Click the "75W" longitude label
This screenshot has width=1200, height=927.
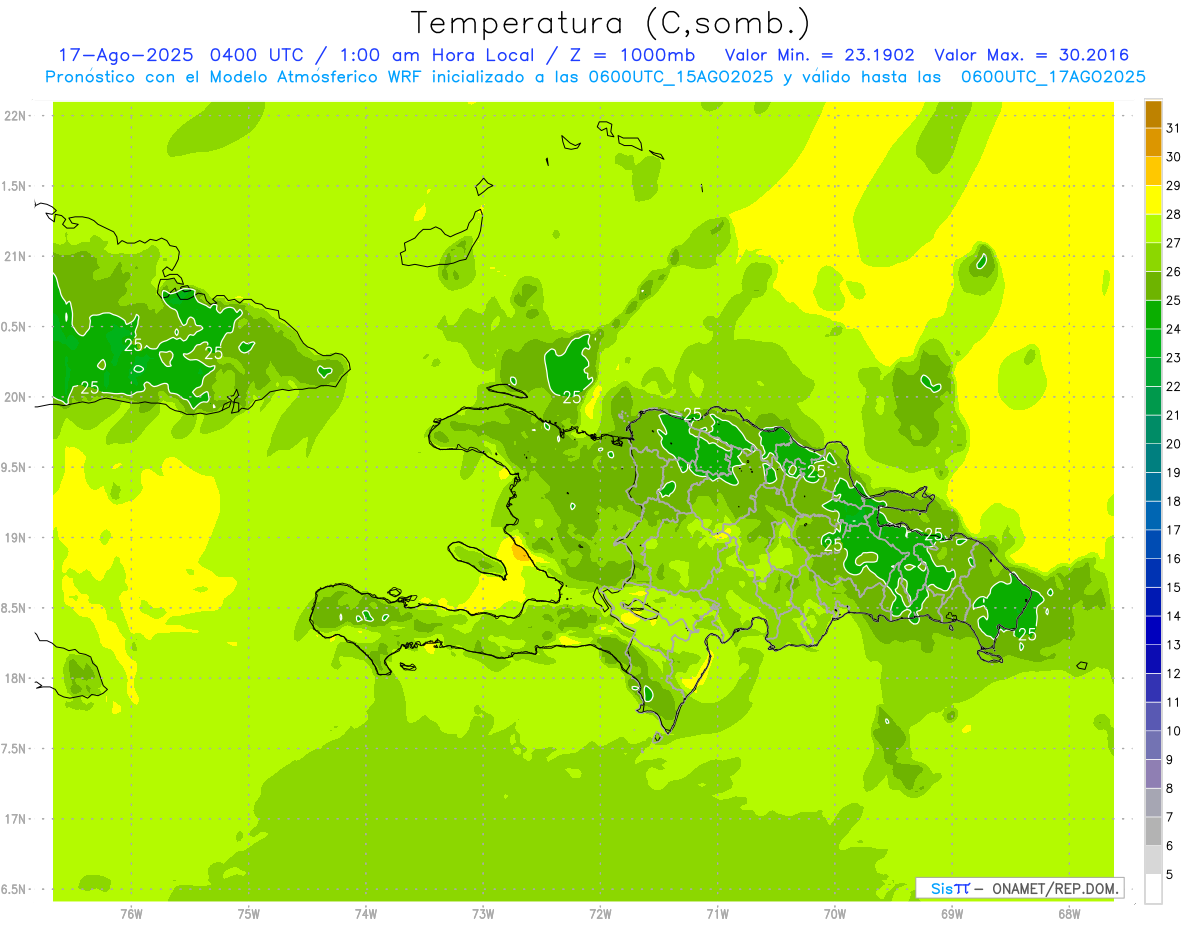(x=248, y=913)
